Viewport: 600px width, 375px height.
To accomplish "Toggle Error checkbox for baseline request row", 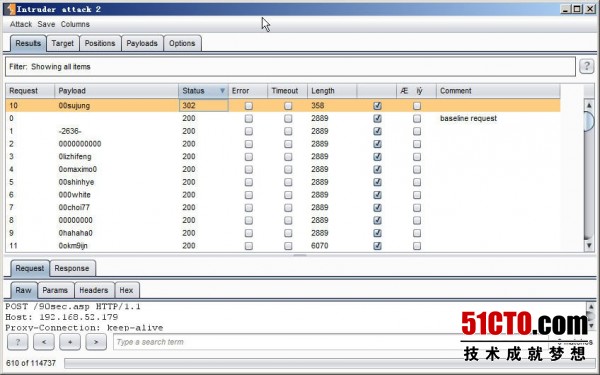I will click(249, 119).
